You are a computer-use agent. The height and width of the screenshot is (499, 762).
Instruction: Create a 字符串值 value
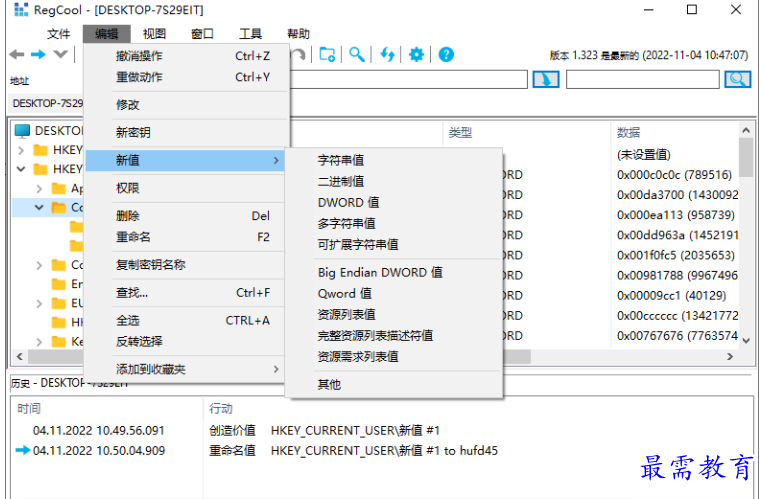point(394,160)
